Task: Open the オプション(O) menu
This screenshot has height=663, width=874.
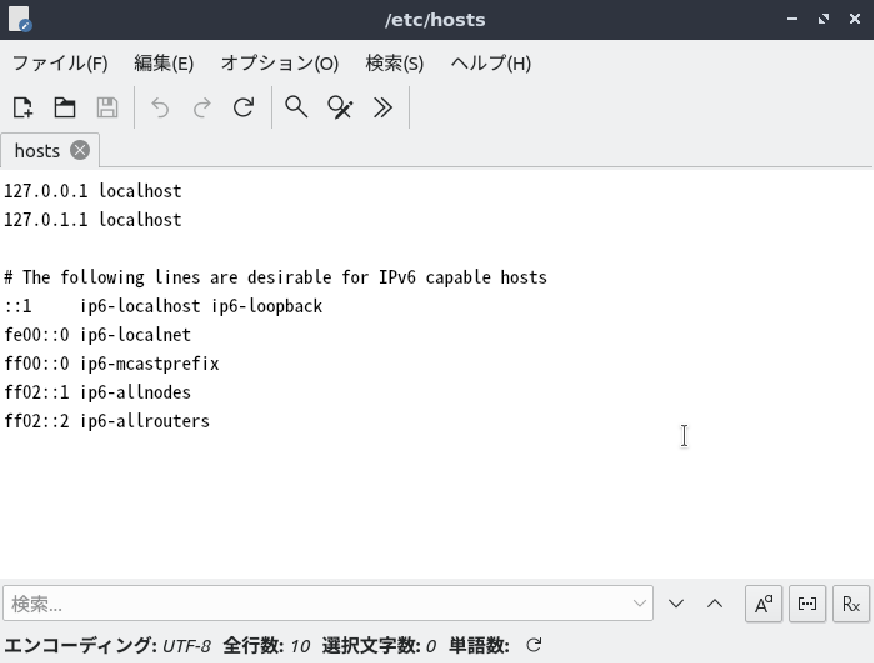Action: (x=279, y=63)
